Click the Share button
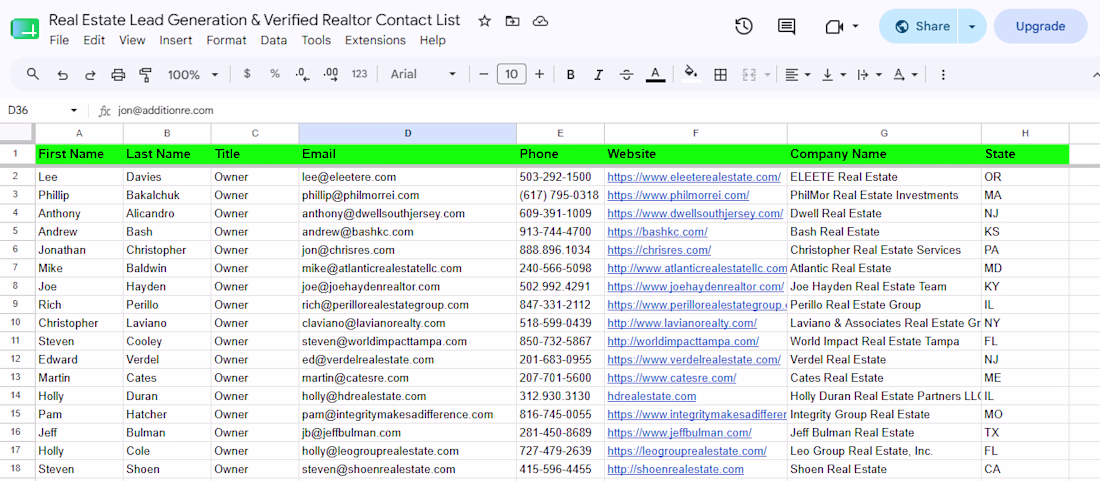The width and height of the screenshot is (1100, 481). 919,27
